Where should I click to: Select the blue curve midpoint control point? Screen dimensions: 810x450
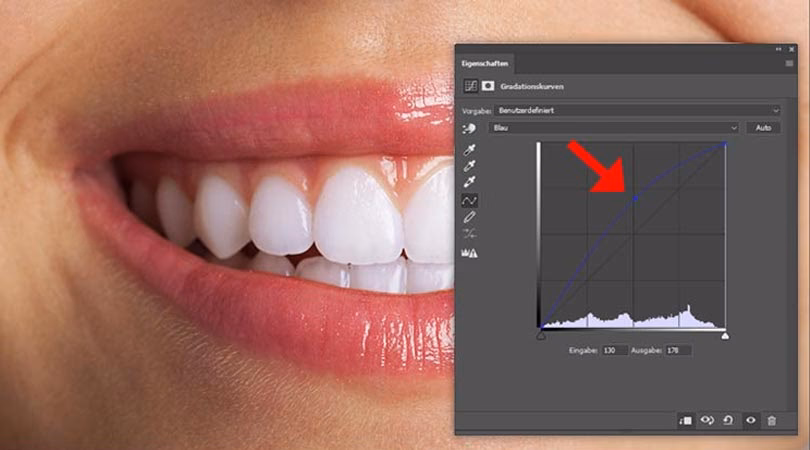click(635, 198)
